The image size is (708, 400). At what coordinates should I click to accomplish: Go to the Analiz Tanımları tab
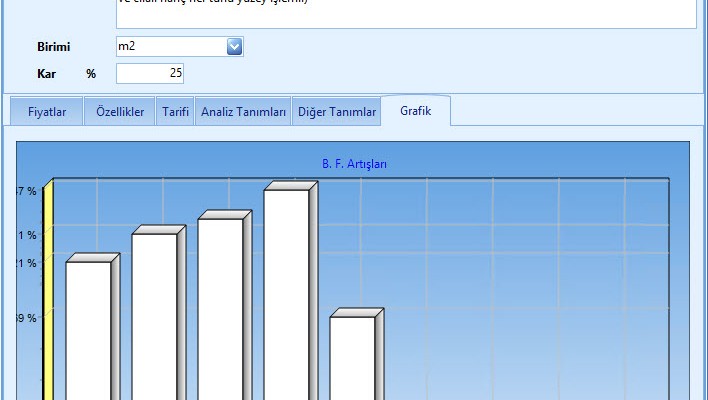pos(243,112)
